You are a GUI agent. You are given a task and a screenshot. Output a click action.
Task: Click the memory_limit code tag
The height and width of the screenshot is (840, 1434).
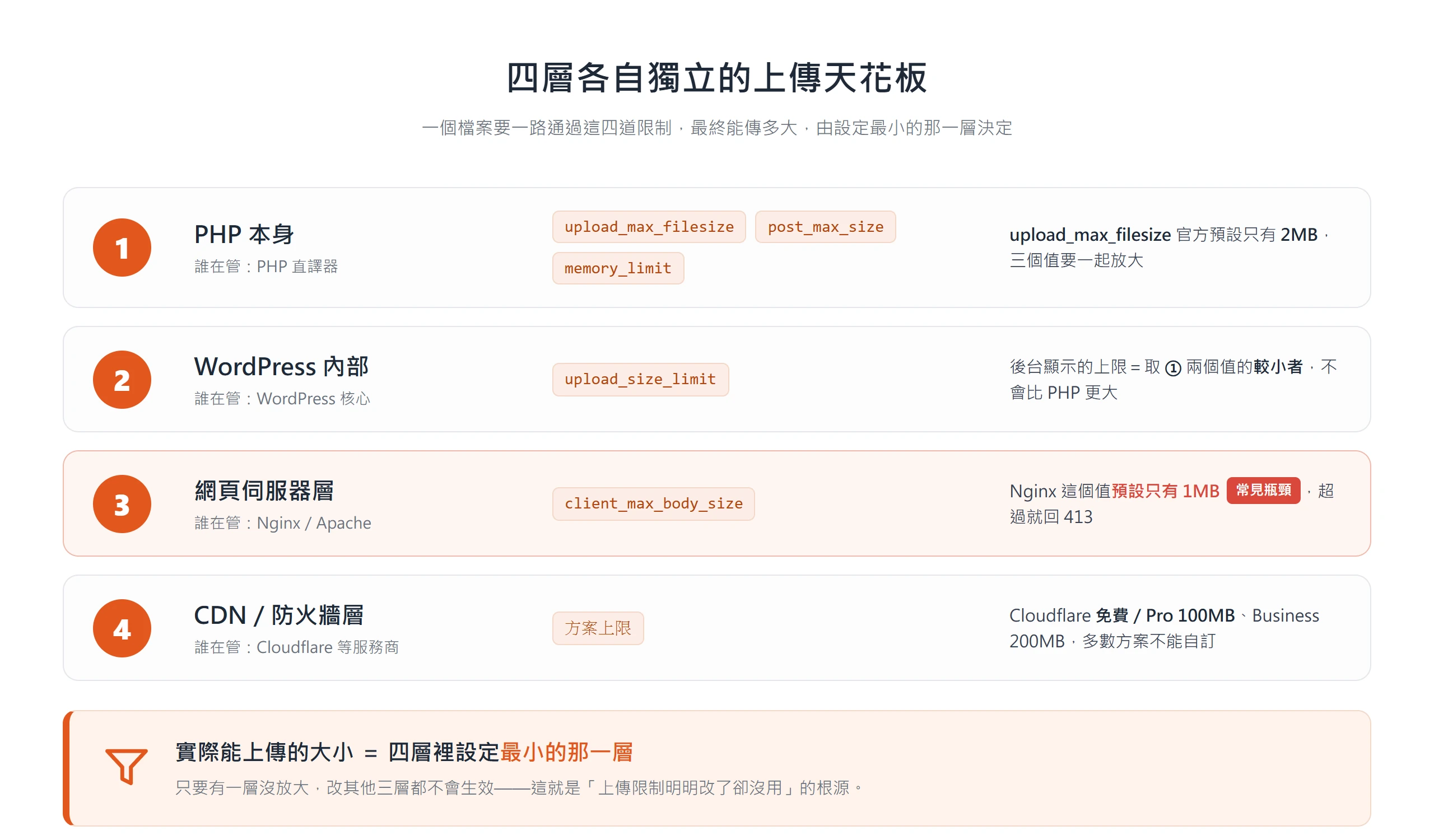tap(618, 268)
